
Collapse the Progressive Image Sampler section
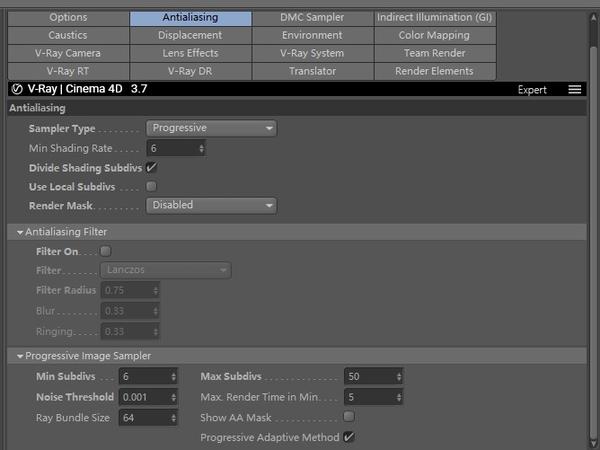[x=20, y=356]
